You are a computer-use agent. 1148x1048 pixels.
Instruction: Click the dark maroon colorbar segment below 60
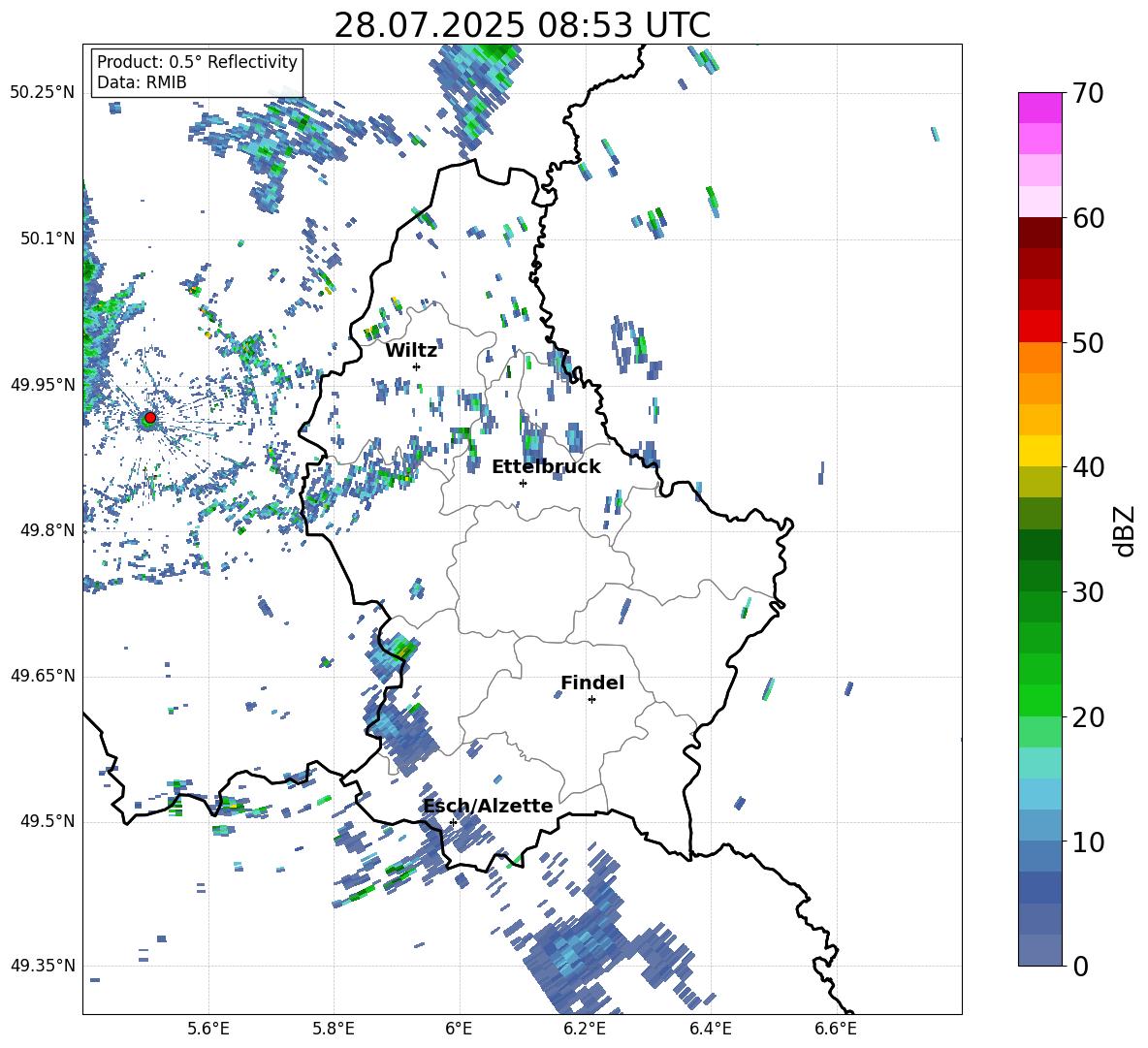point(1039,233)
